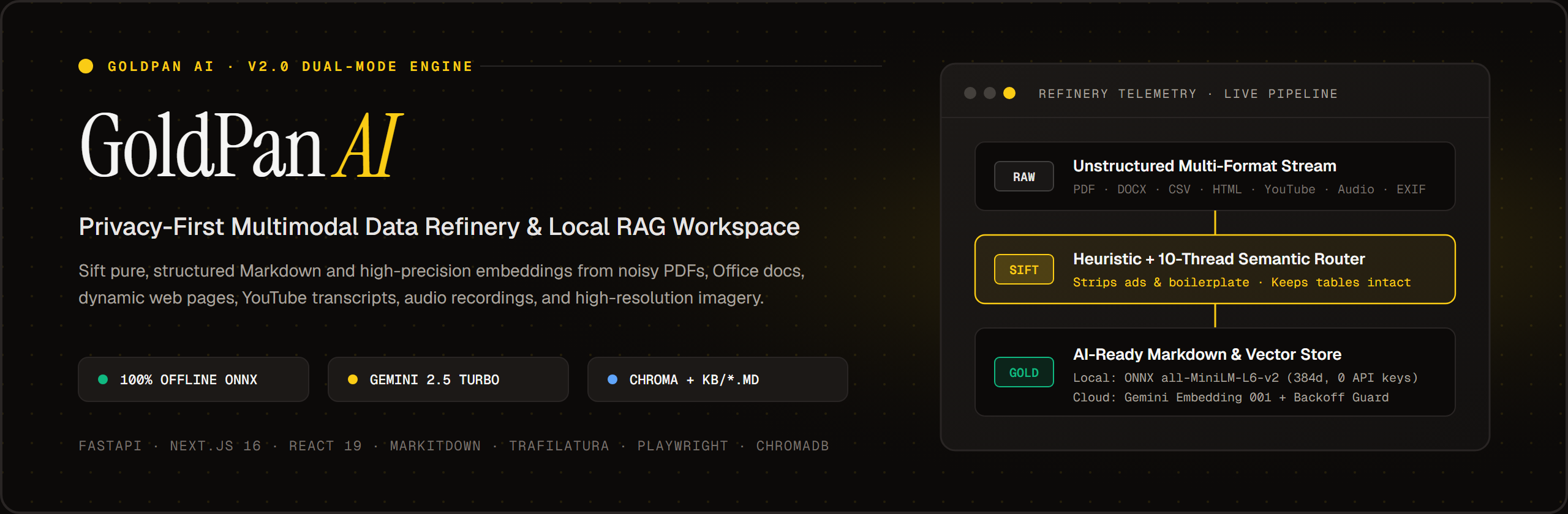The image size is (1568, 514).
Task: Click "NEXT.JS 16" in the tech stack footer
Action: click(216, 446)
